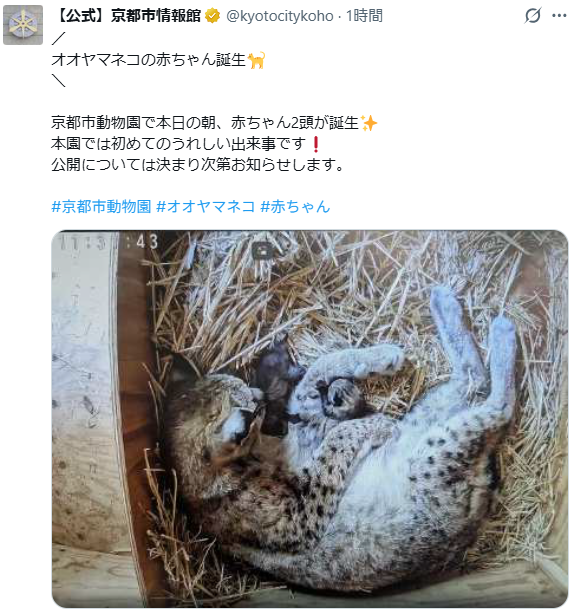570x615 pixels.
Task: Open the 1時間 timestamp link
Action: (364, 16)
